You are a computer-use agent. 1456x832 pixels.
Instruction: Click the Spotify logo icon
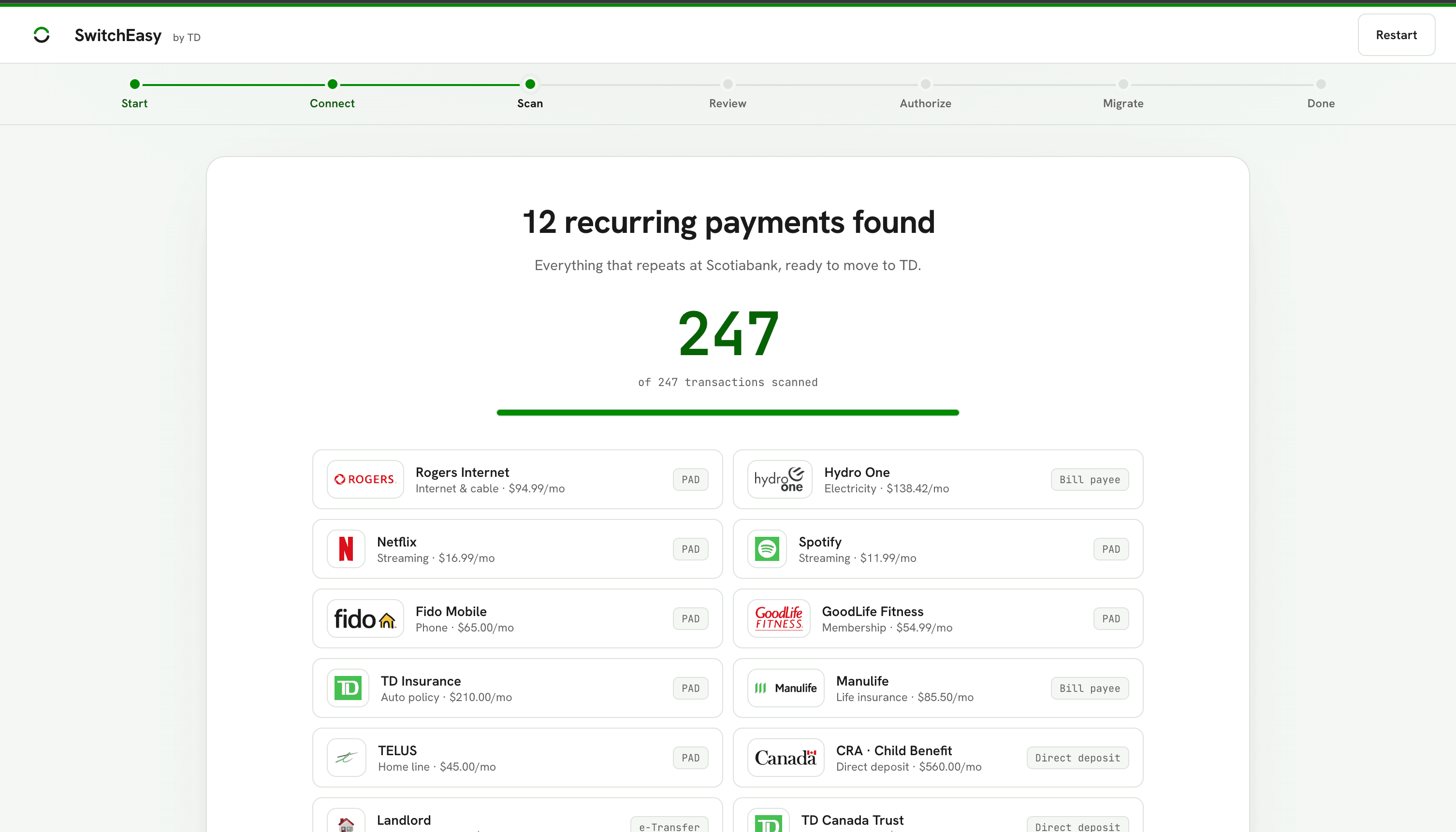point(767,549)
